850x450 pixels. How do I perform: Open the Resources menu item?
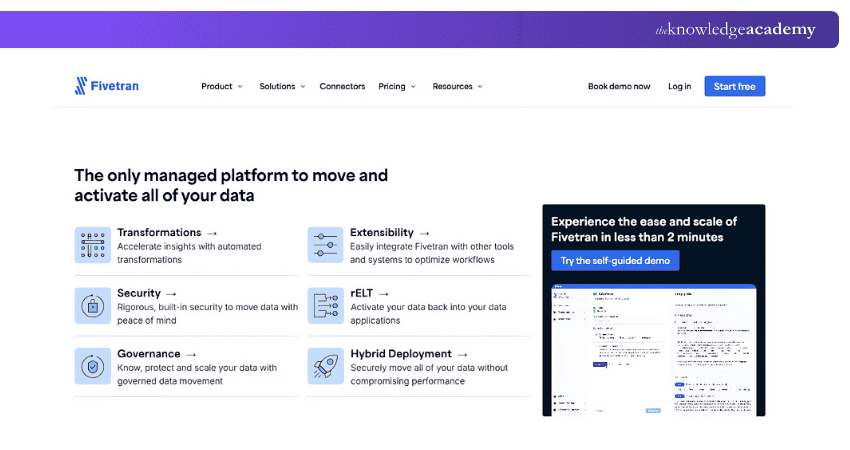(x=453, y=86)
